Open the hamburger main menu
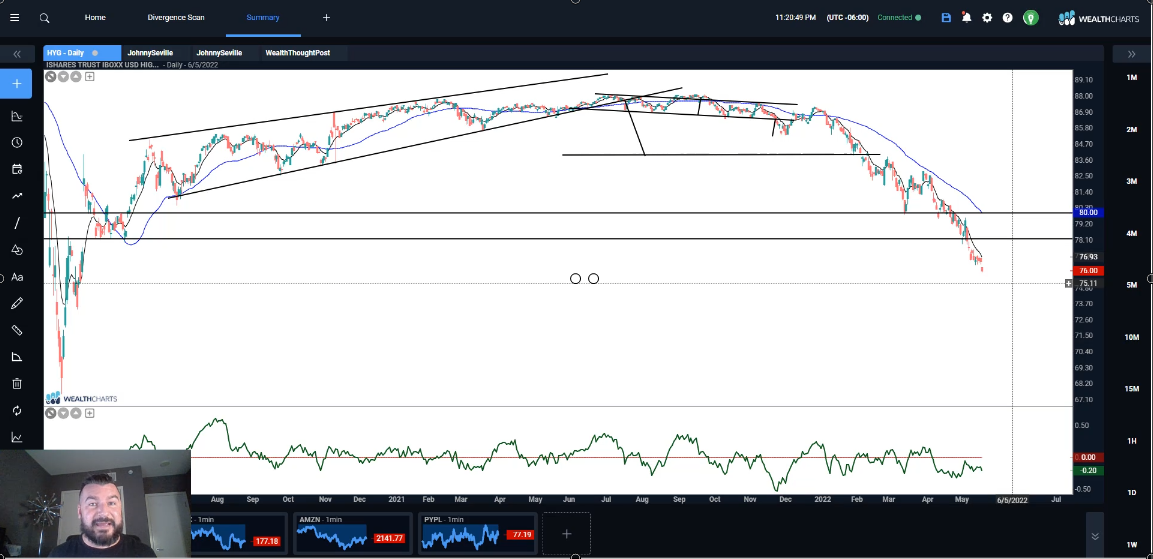1153x559 pixels. coord(14,17)
